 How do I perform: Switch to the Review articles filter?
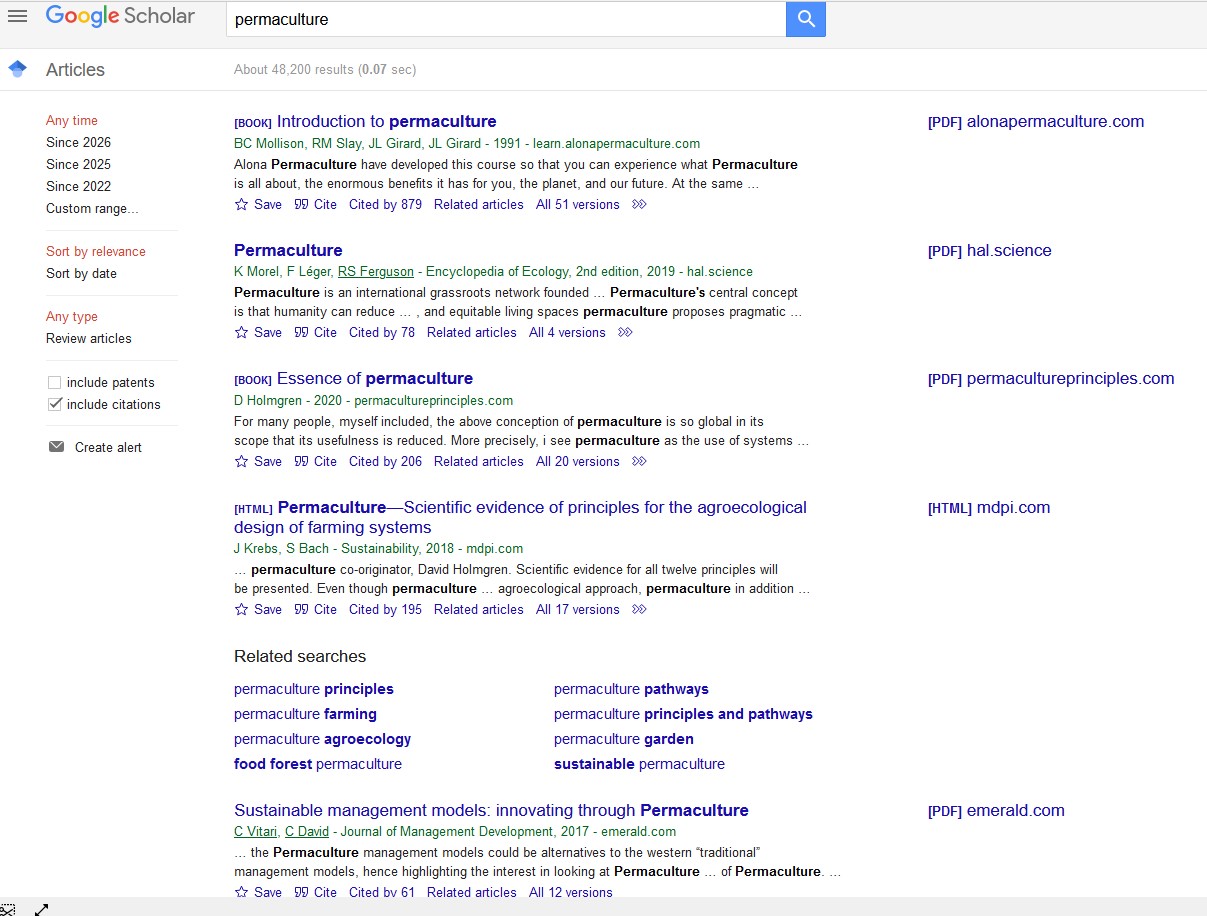tap(88, 338)
